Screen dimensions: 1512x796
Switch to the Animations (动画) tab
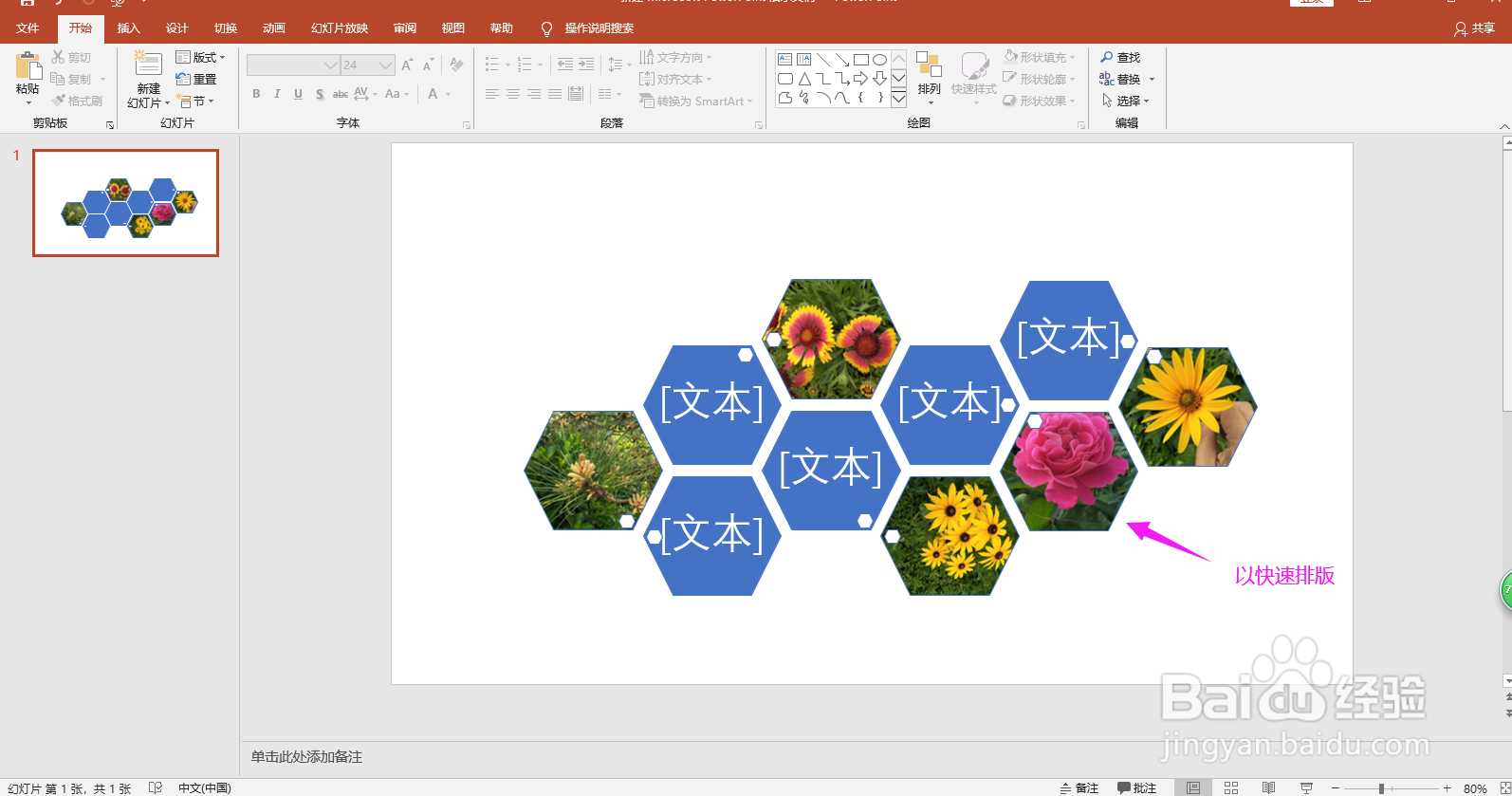point(274,28)
